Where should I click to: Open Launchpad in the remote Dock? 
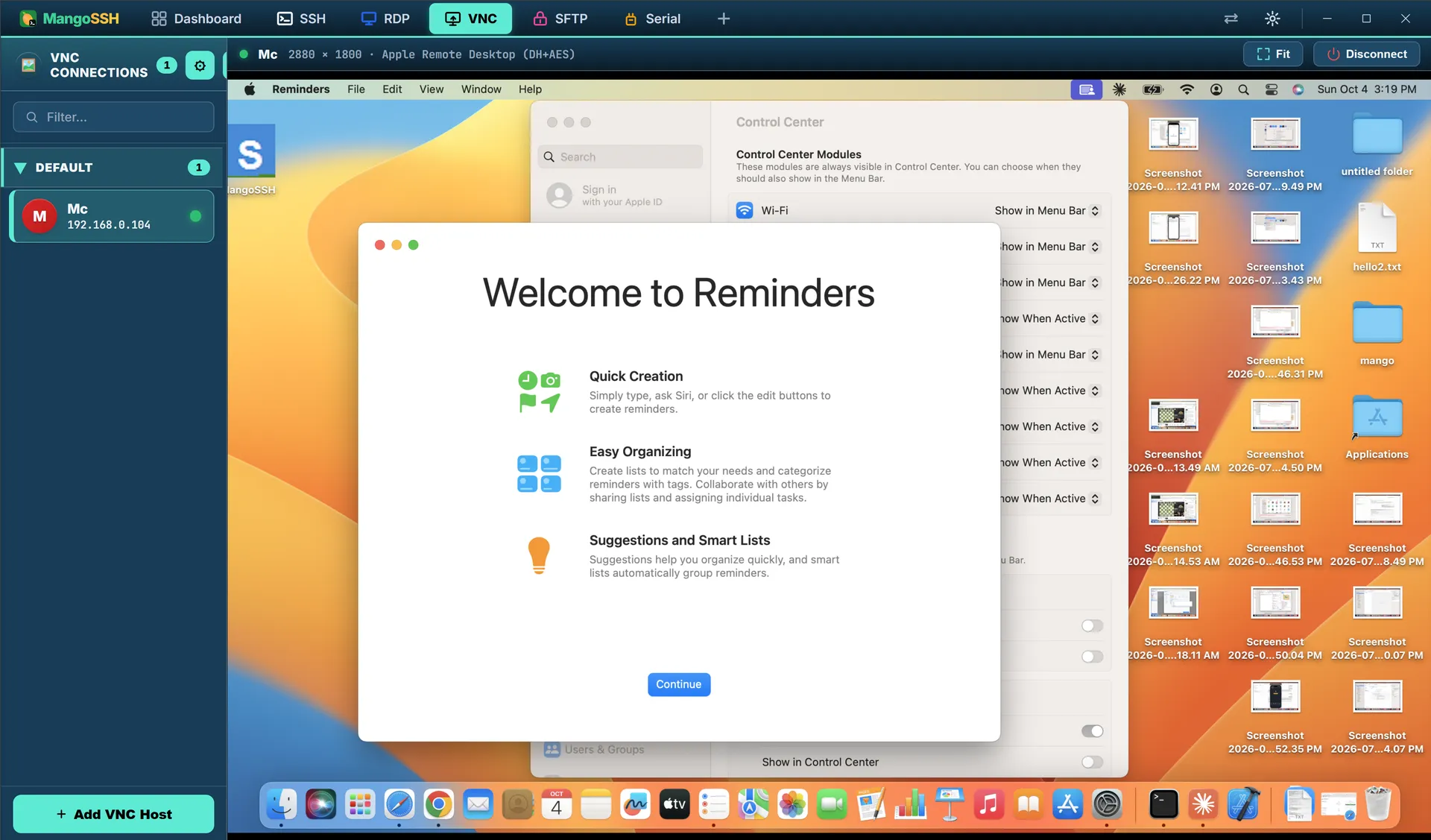tap(360, 804)
